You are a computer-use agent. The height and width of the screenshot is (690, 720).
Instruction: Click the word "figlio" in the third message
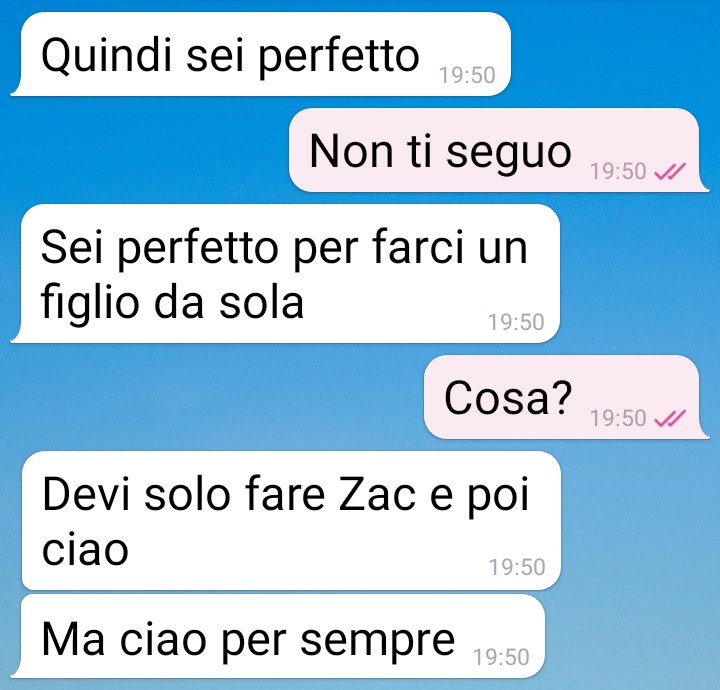pos(90,303)
